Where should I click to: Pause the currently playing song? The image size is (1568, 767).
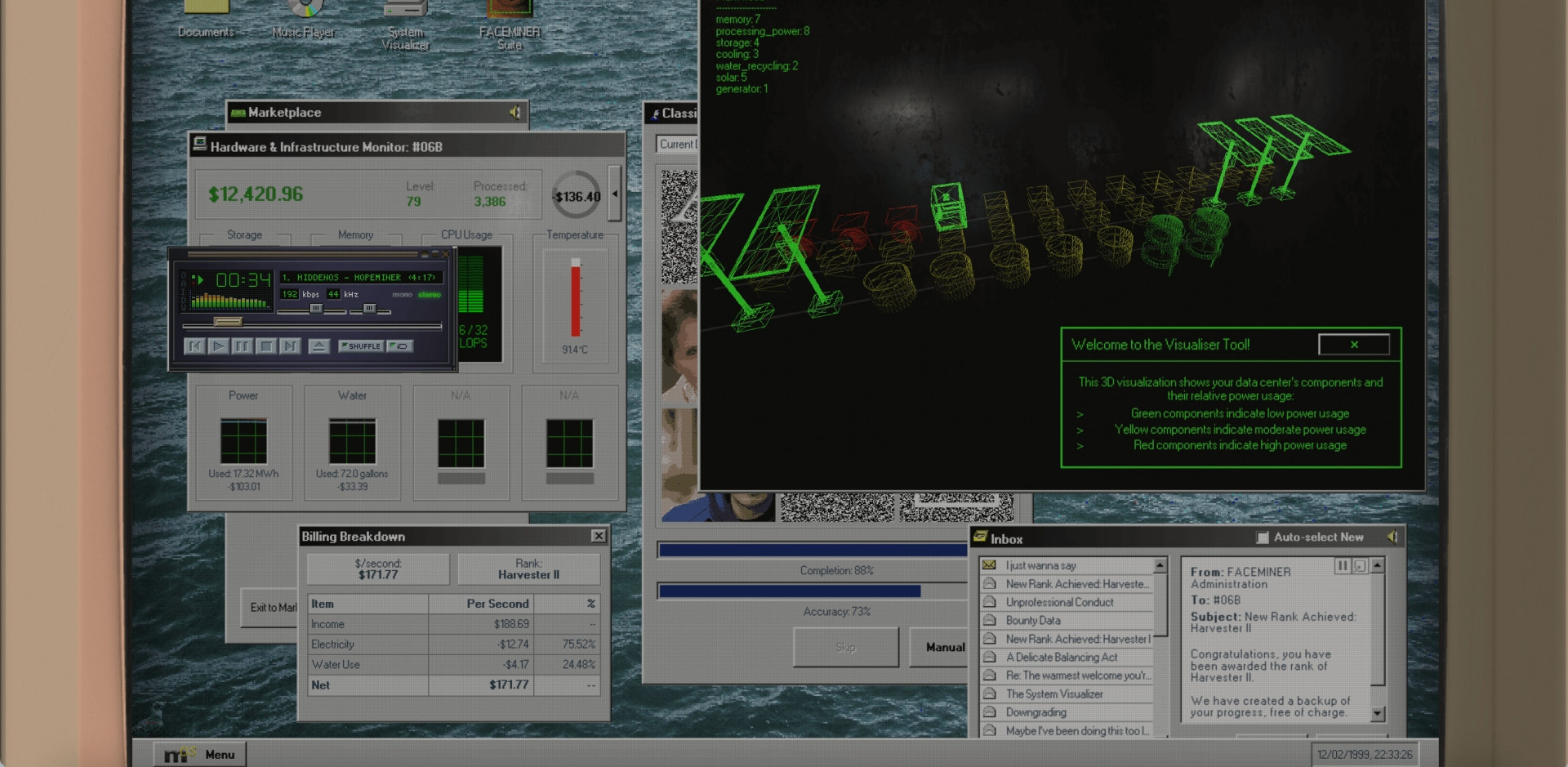click(x=242, y=346)
